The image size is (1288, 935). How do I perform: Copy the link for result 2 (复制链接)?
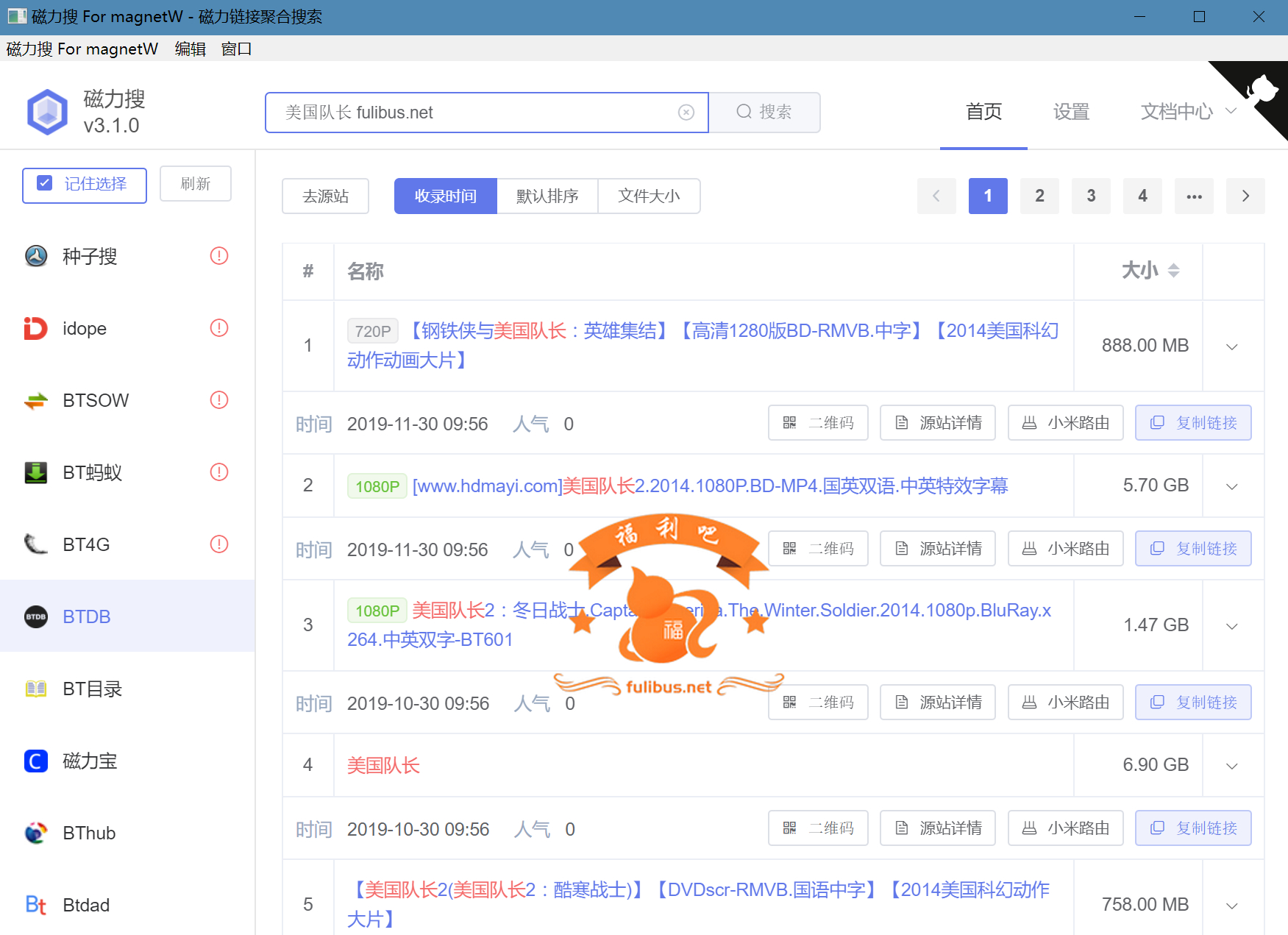[1193, 549]
